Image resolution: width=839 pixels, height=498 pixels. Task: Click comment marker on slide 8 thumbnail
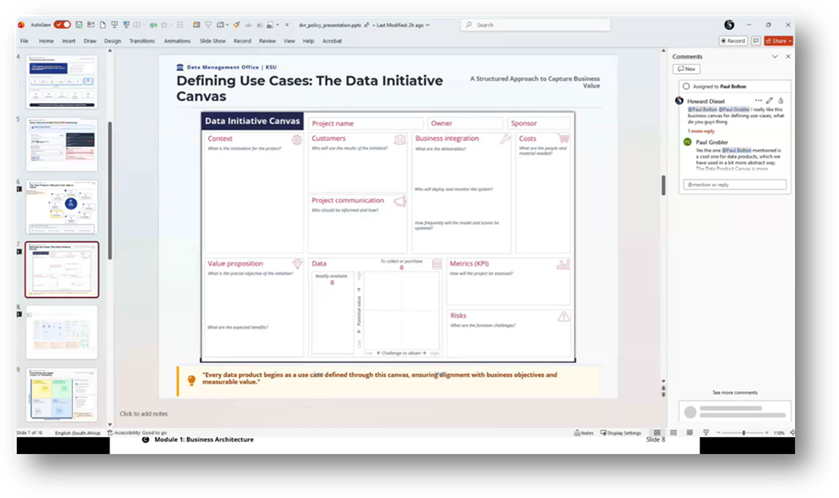[x=19, y=314]
